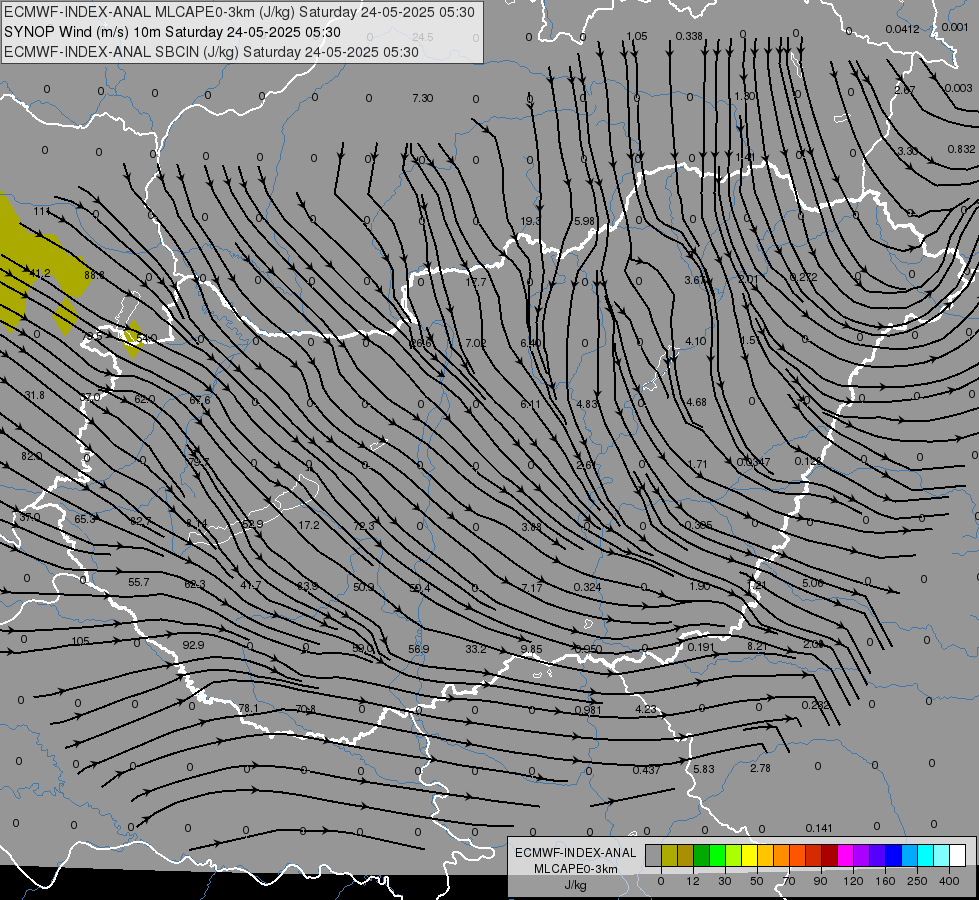Click the map value 19.3

tap(531, 221)
